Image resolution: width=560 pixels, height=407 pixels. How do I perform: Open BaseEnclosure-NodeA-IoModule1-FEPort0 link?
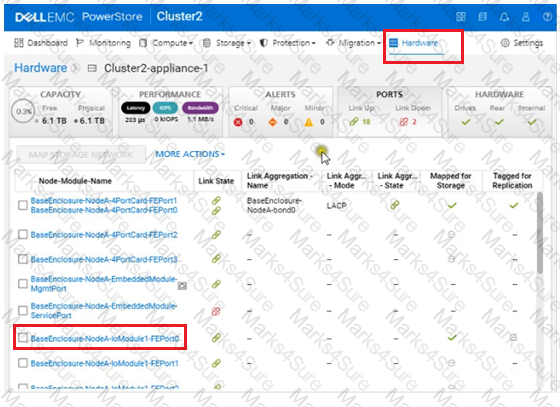[105, 338]
